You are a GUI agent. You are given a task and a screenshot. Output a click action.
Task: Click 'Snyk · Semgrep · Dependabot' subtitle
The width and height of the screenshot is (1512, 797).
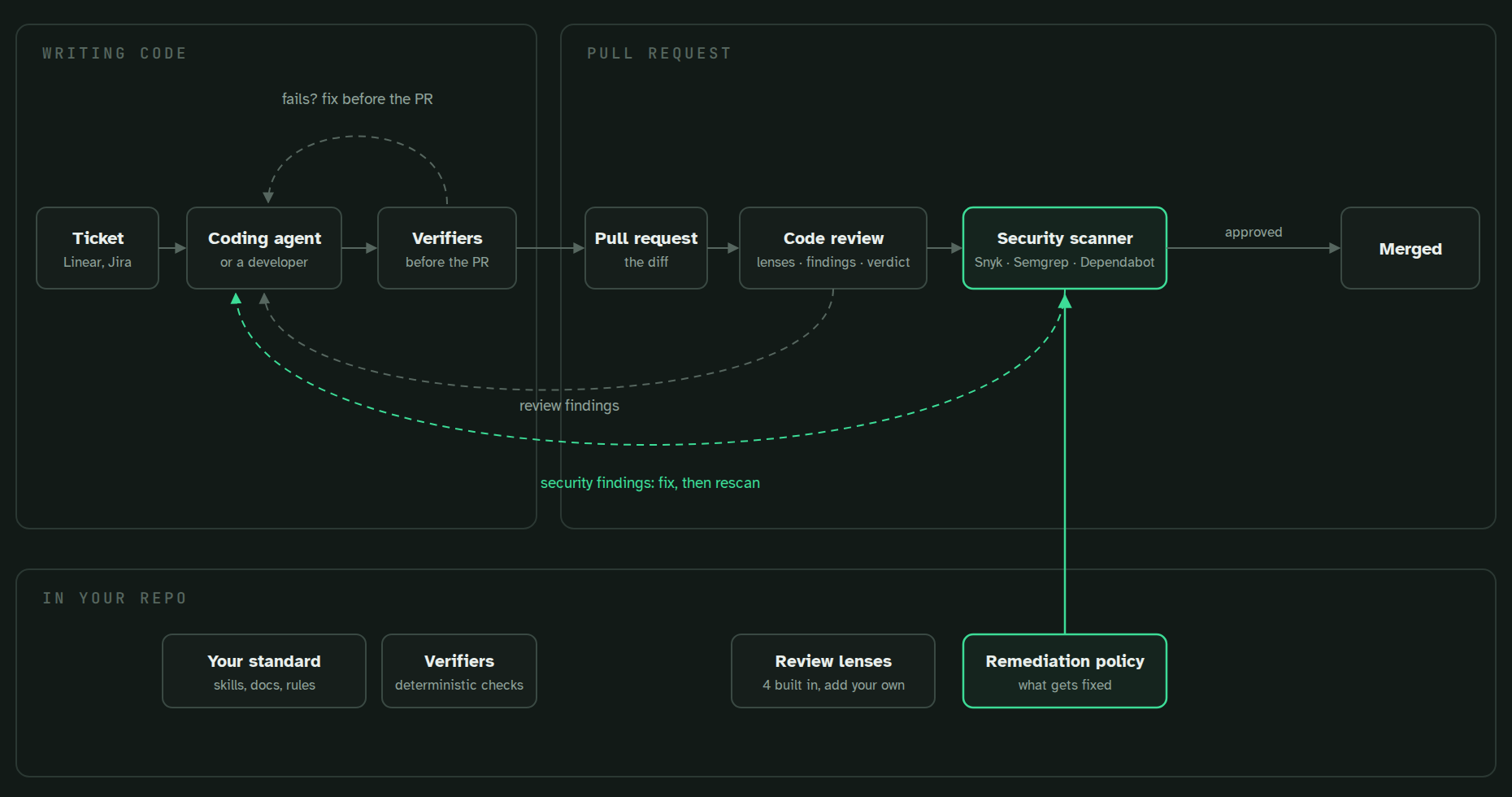pos(1065,262)
